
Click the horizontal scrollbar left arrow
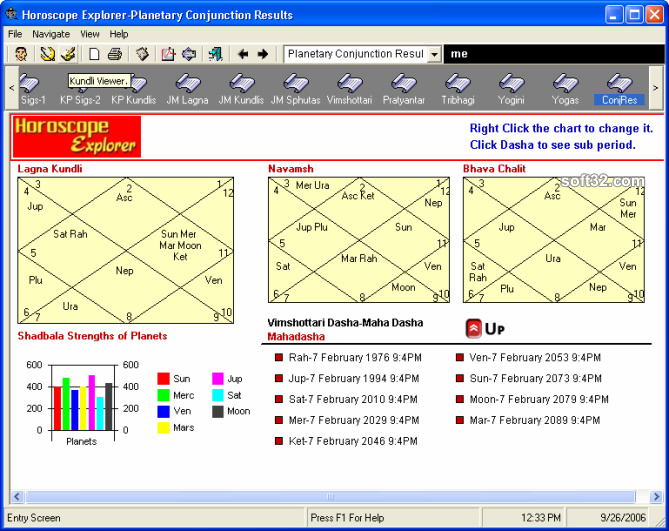coord(17,497)
